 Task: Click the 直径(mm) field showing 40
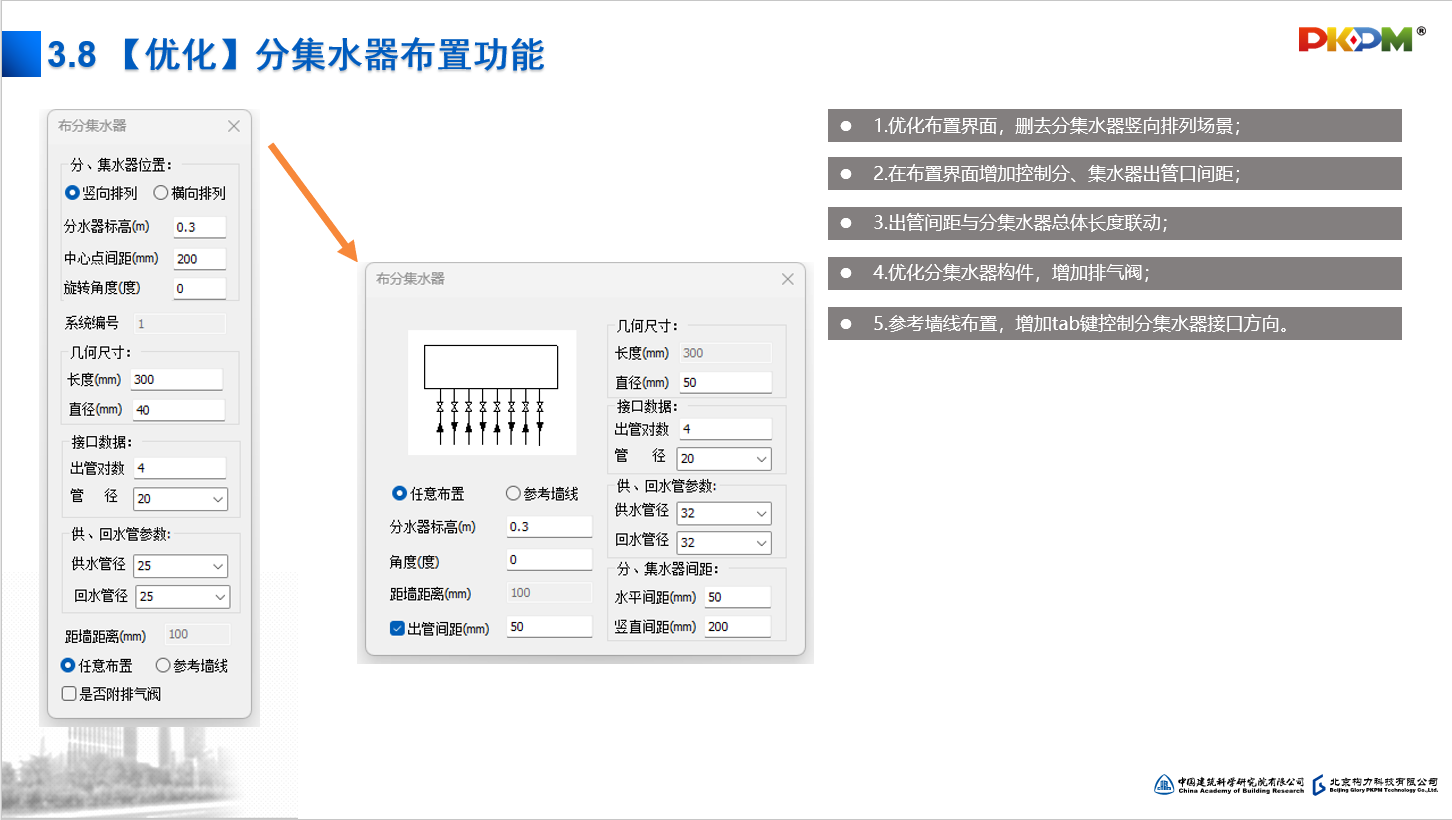click(178, 409)
